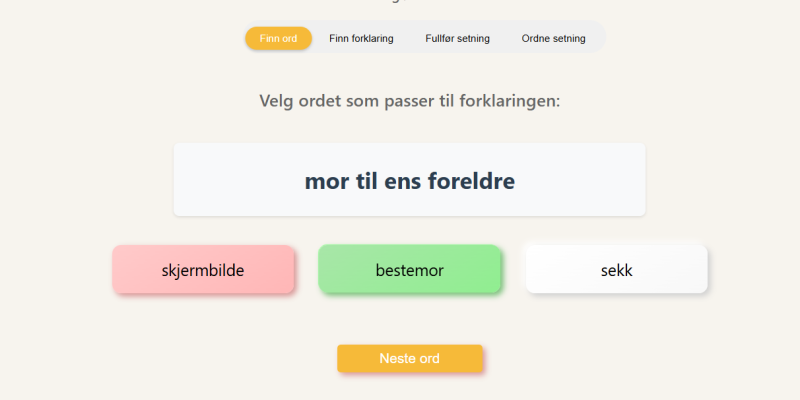Pick the answer bestemor

coord(409,270)
